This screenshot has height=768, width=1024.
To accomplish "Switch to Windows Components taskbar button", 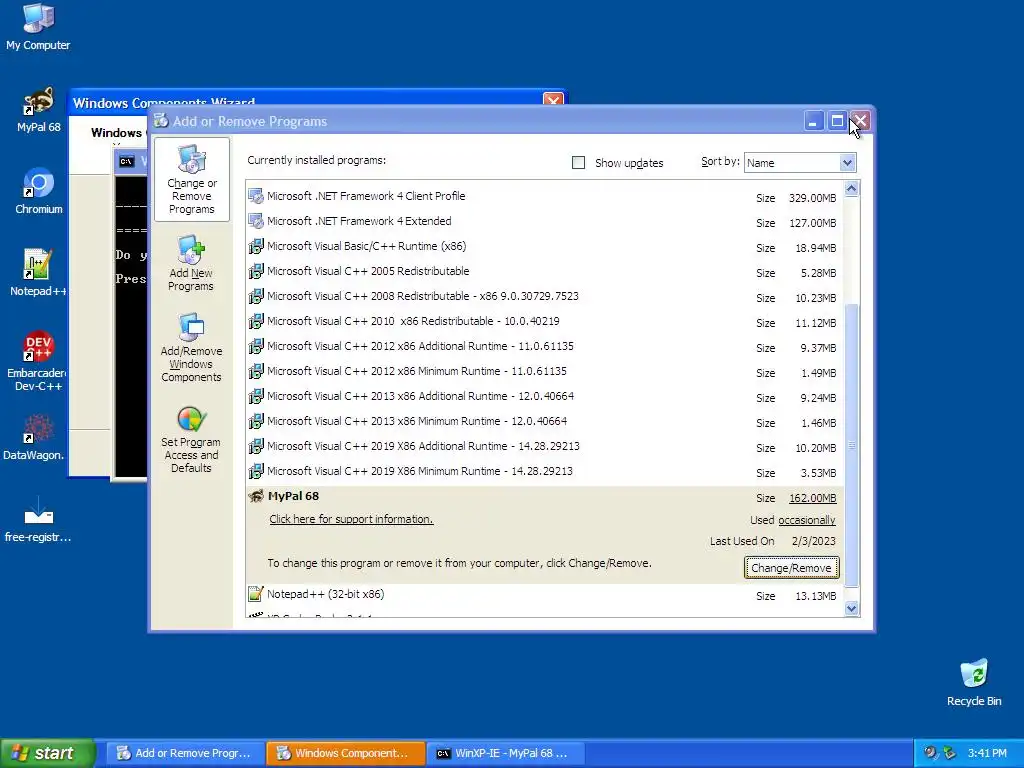I will 345,753.
